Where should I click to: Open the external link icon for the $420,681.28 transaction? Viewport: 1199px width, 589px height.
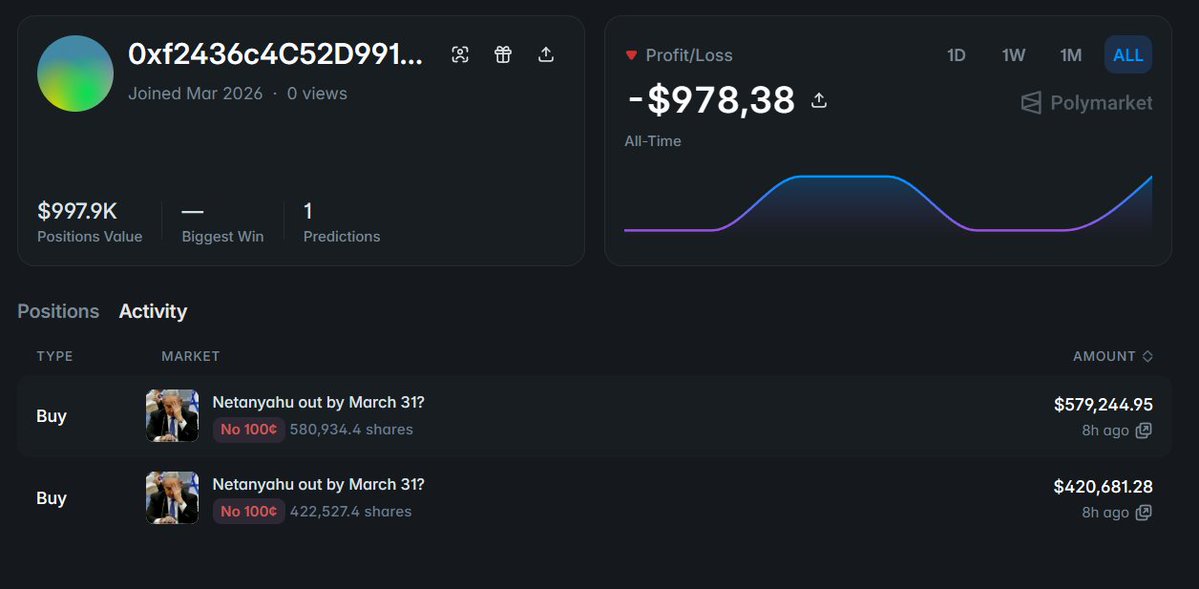click(1143, 513)
